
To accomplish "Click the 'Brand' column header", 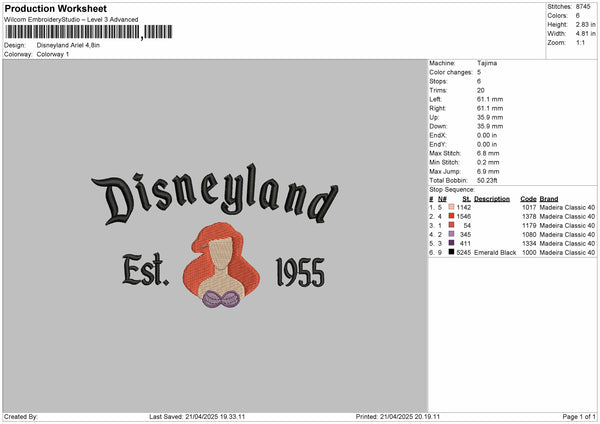I will coord(549,199).
